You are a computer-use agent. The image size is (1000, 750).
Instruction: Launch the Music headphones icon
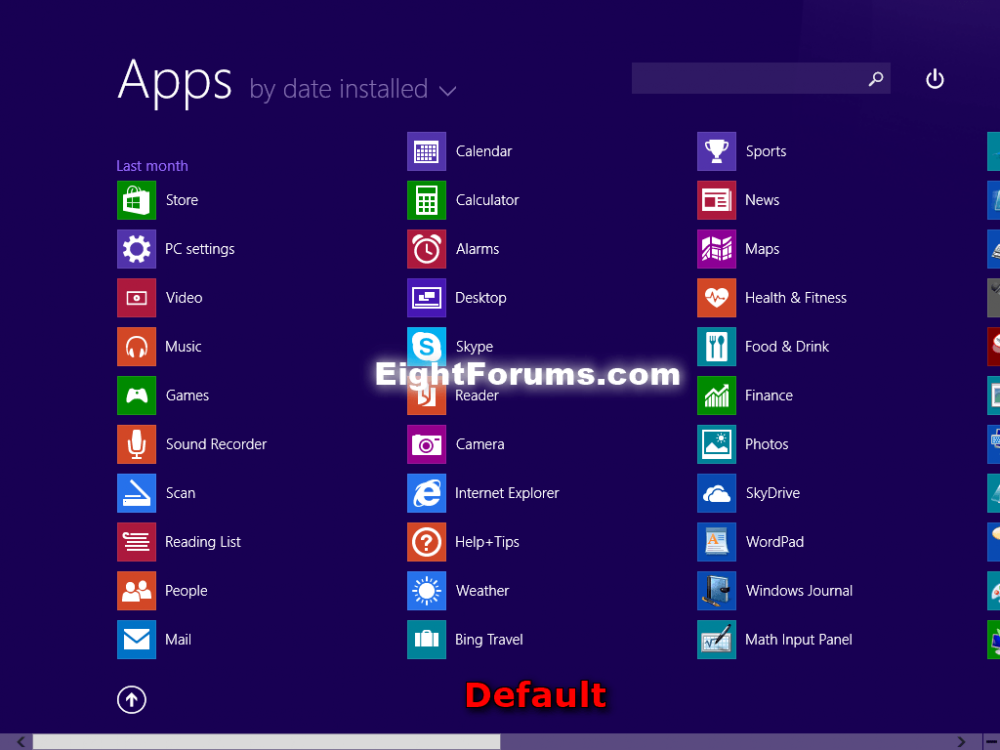click(136, 346)
